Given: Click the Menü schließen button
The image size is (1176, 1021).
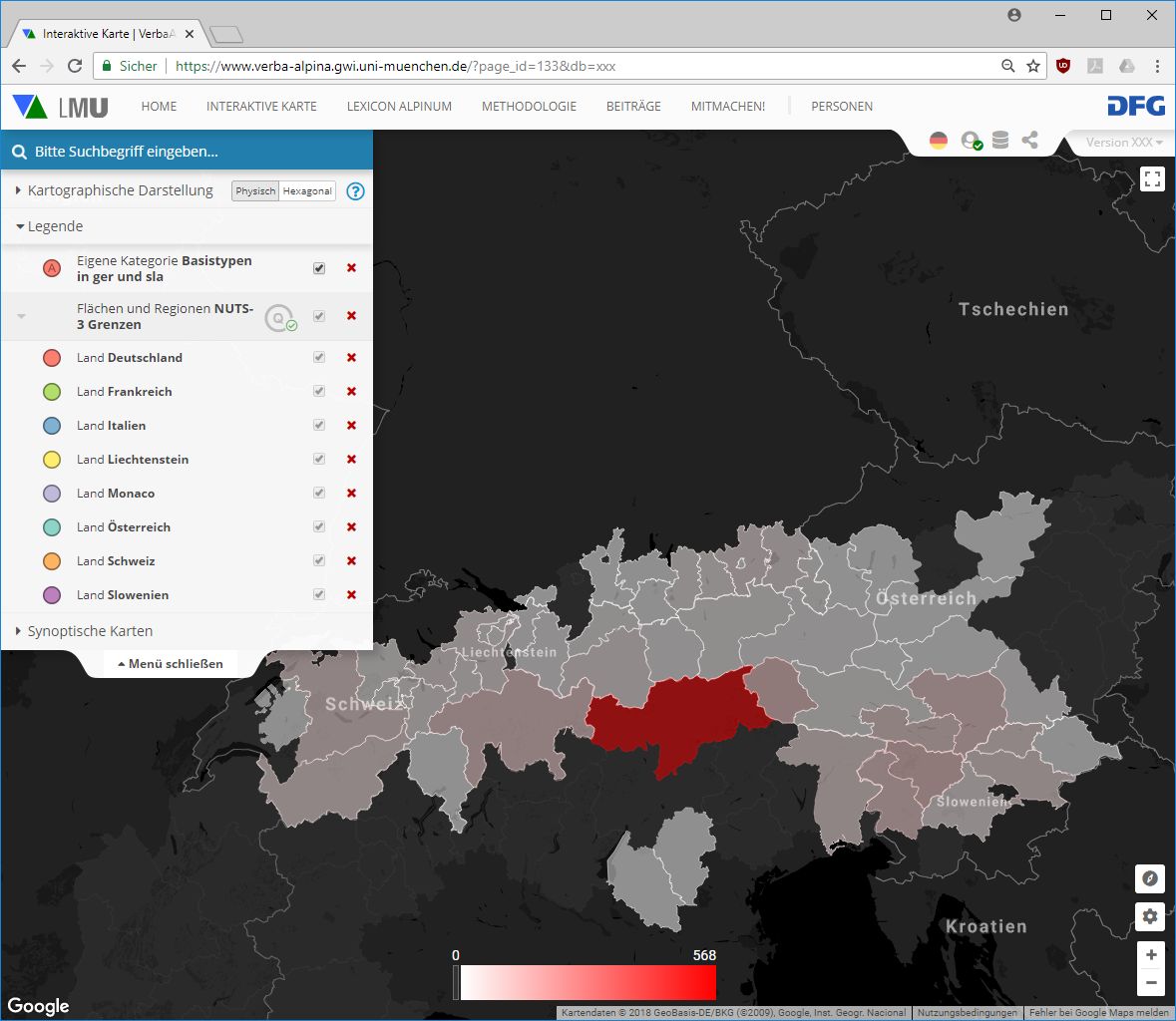Looking at the screenshot, I should (x=171, y=664).
